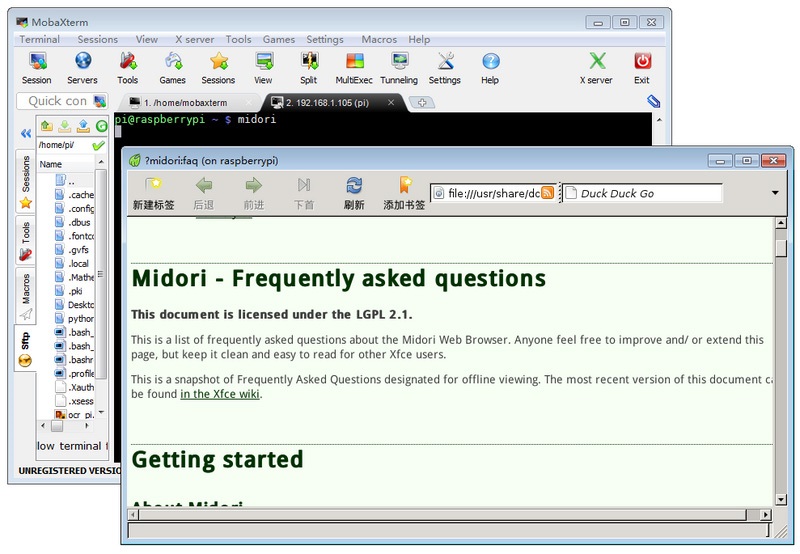Open the Help menu in menu bar
The width and height of the screenshot is (800, 554).
(419, 39)
